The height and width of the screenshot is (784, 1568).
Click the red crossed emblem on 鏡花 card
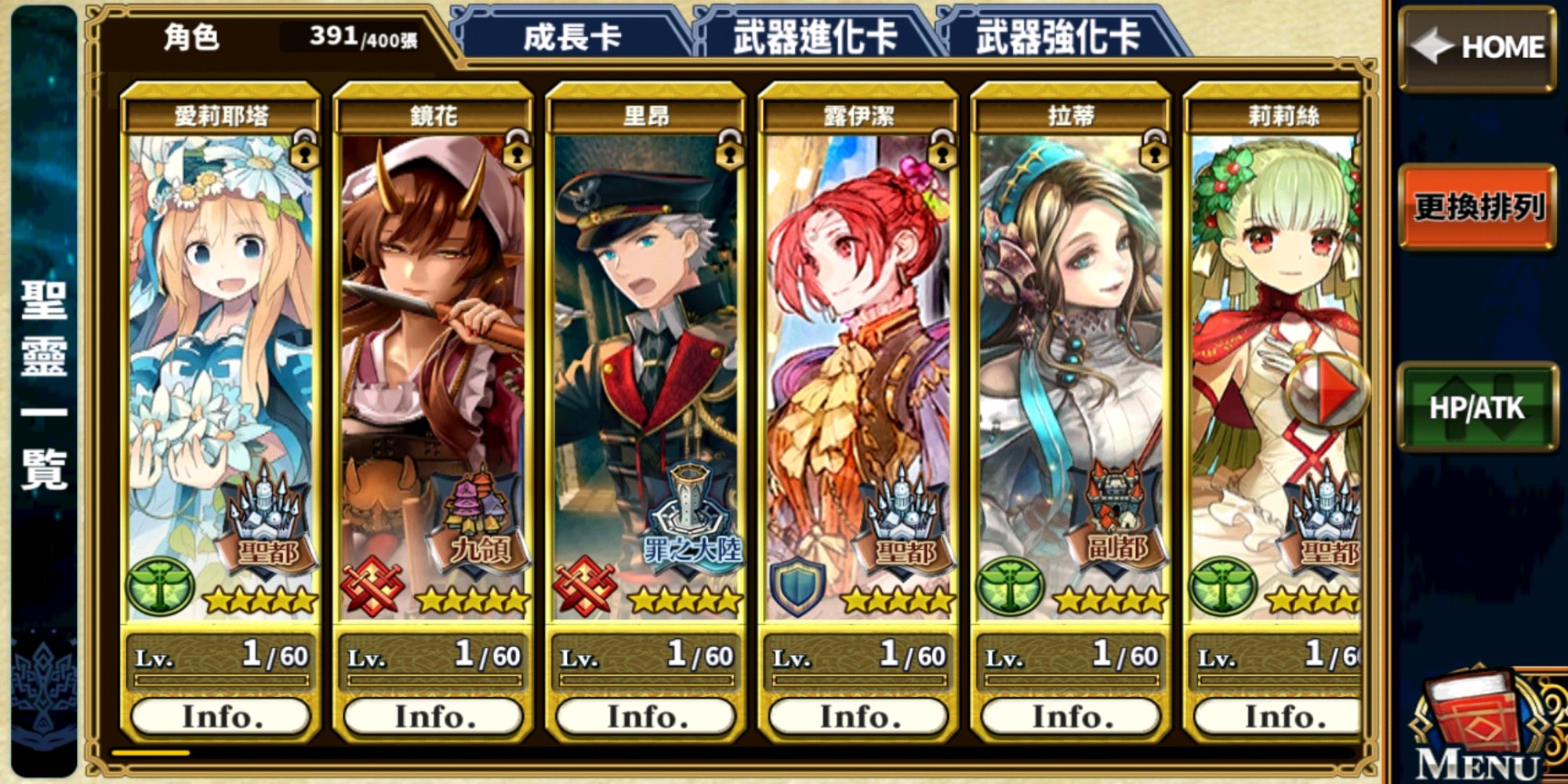372,586
